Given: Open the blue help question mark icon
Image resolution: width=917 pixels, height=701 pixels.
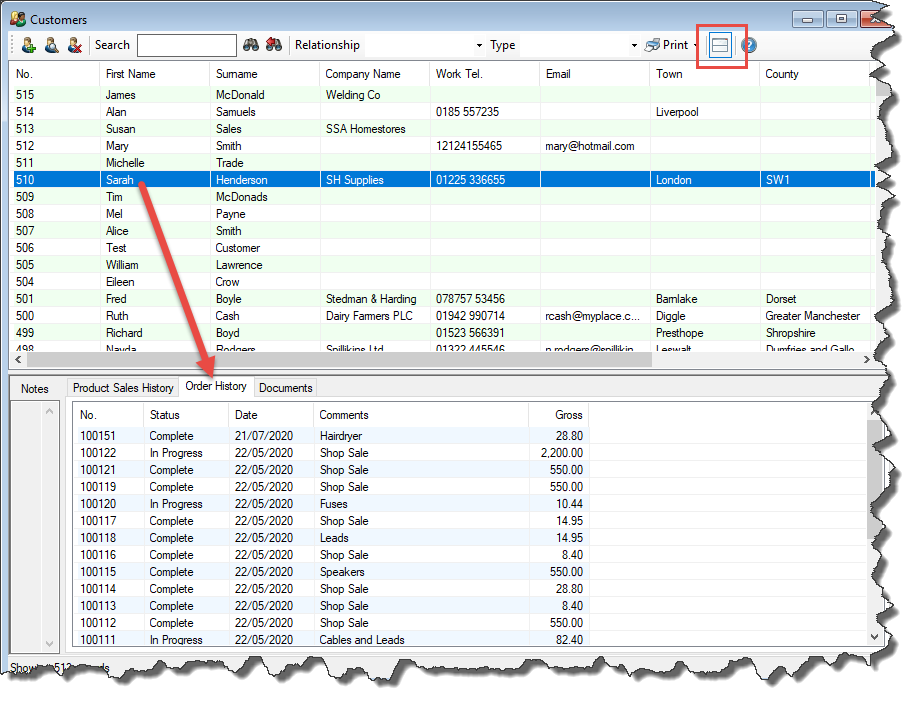Looking at the screenshot, I should 748,45.
